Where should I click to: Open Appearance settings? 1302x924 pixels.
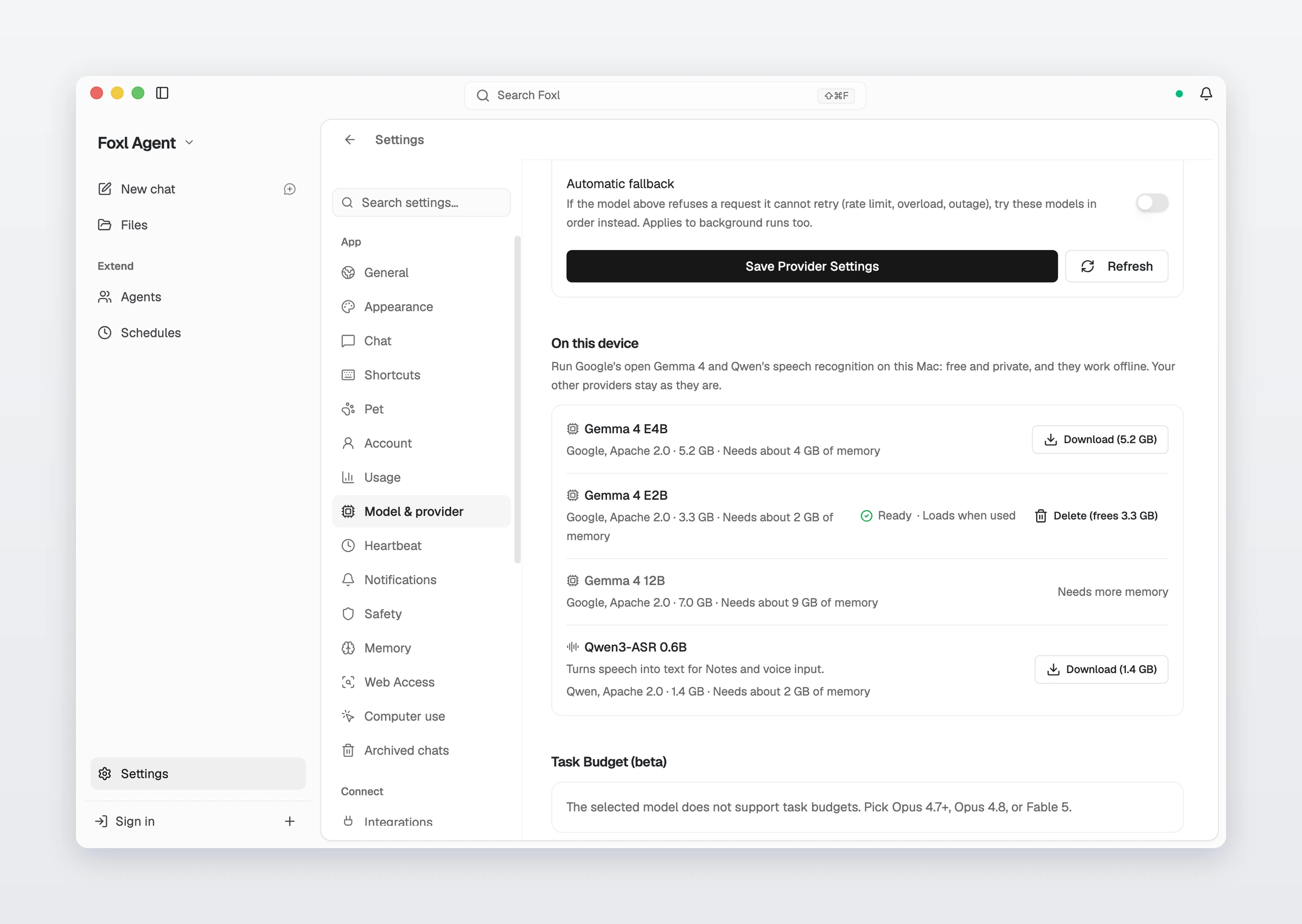point(421,307)
